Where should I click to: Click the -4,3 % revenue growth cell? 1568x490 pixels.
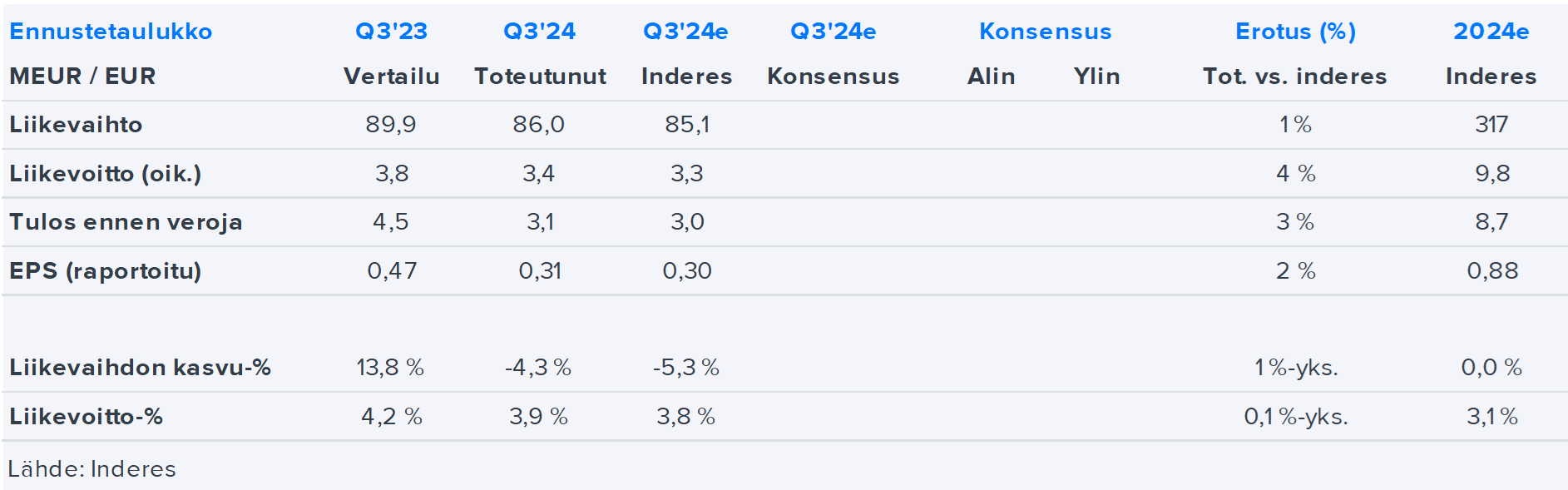538,368
